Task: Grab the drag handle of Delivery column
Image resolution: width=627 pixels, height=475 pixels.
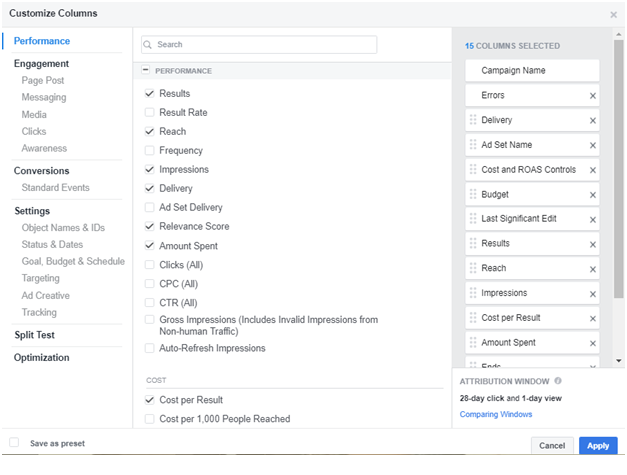Action: [473, 120]
